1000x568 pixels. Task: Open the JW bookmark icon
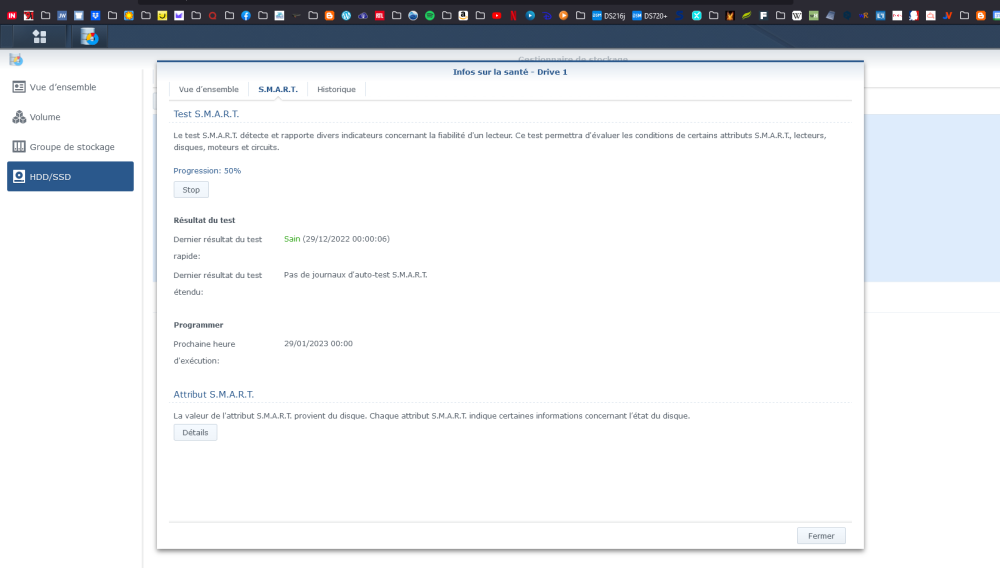coord(62,16)
